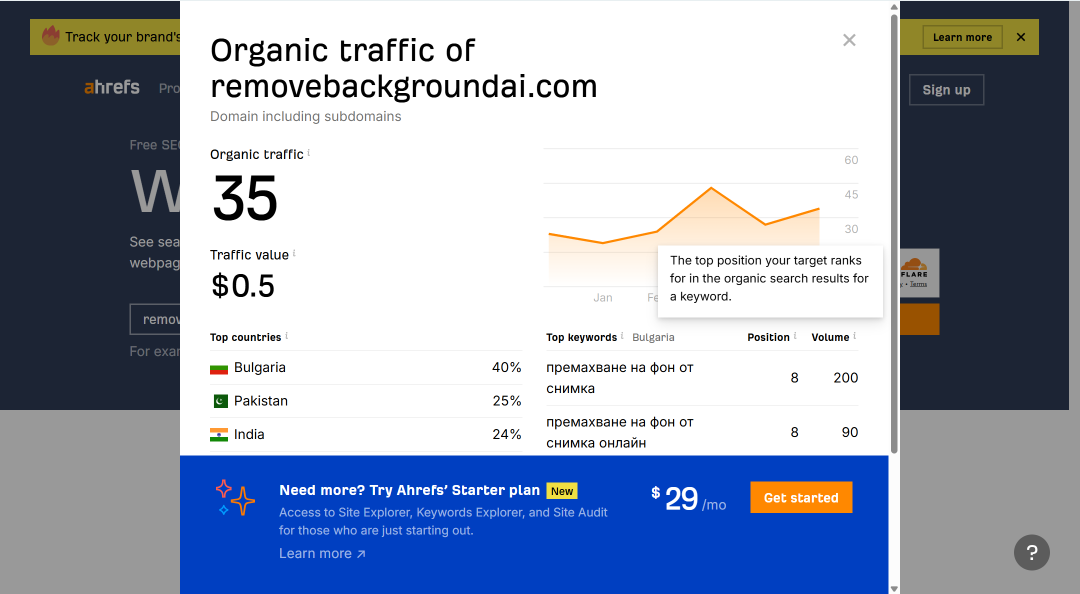Select keyword 'премахване на фон от снимка'
The image size is (1080, 594).
[x=619, y=378]
